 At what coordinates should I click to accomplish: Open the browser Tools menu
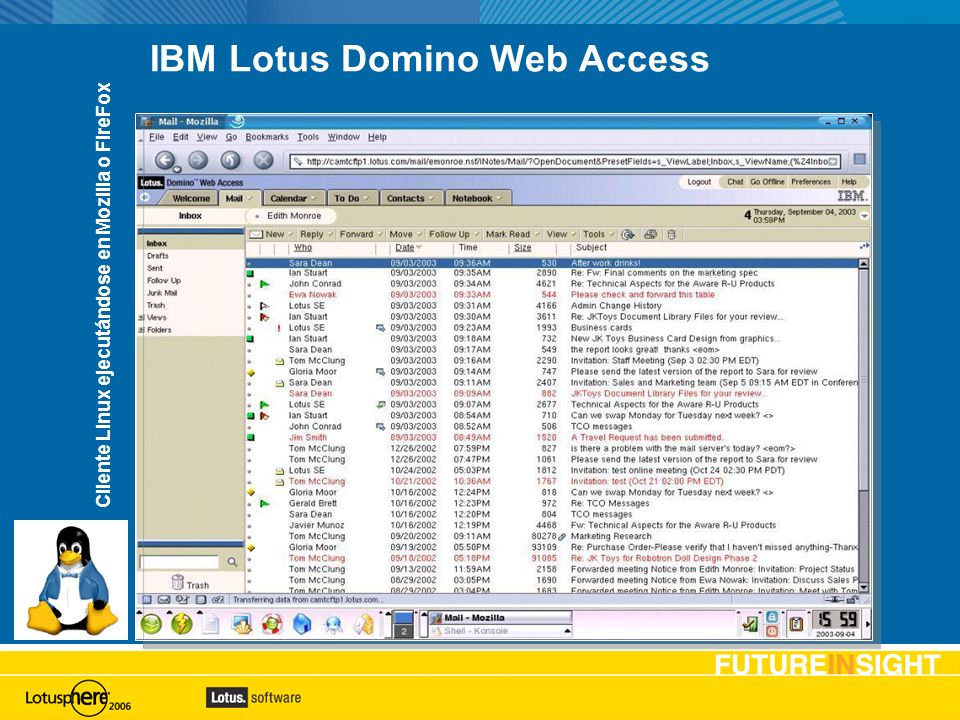click(308, 137)
